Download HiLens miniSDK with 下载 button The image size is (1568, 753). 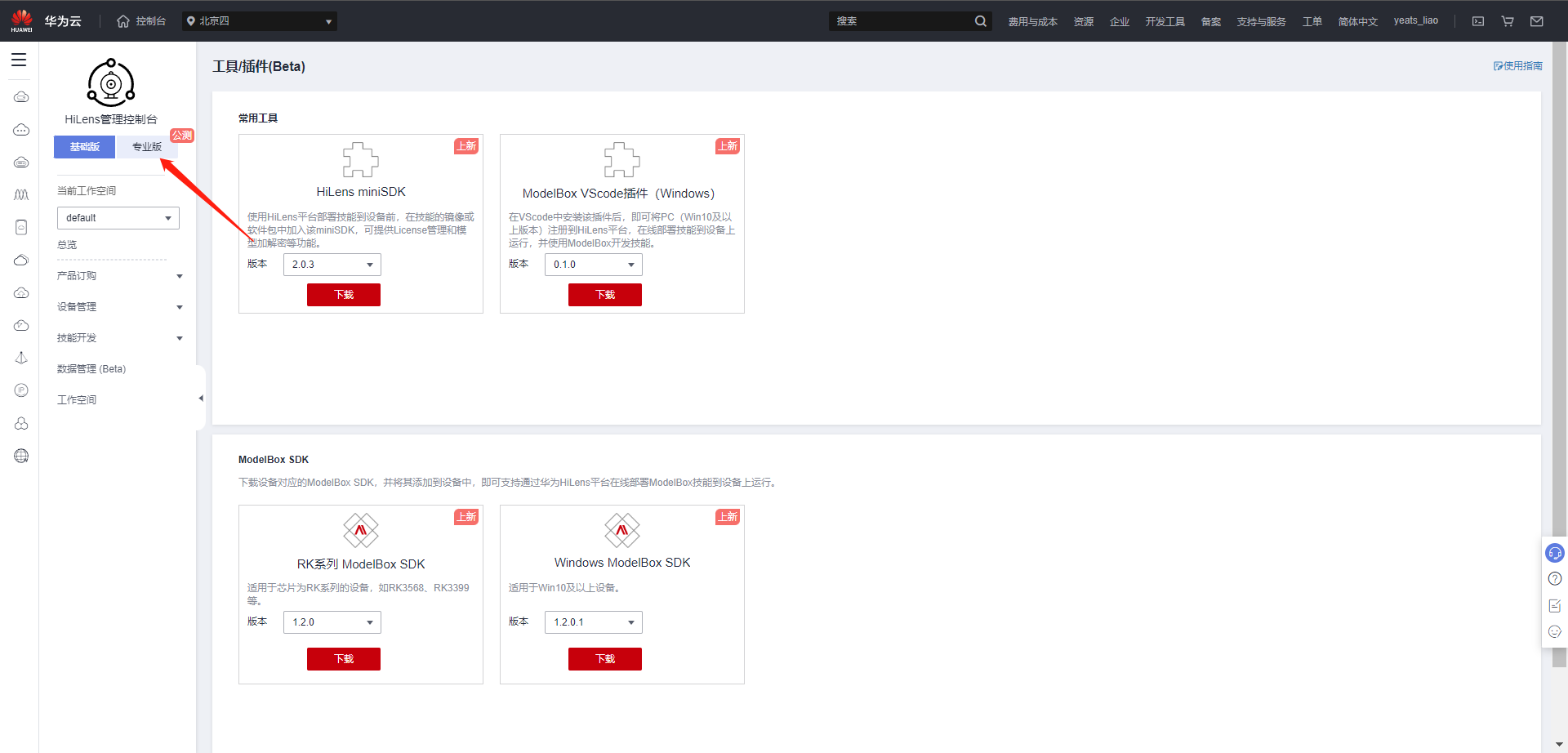click(344, 295)
